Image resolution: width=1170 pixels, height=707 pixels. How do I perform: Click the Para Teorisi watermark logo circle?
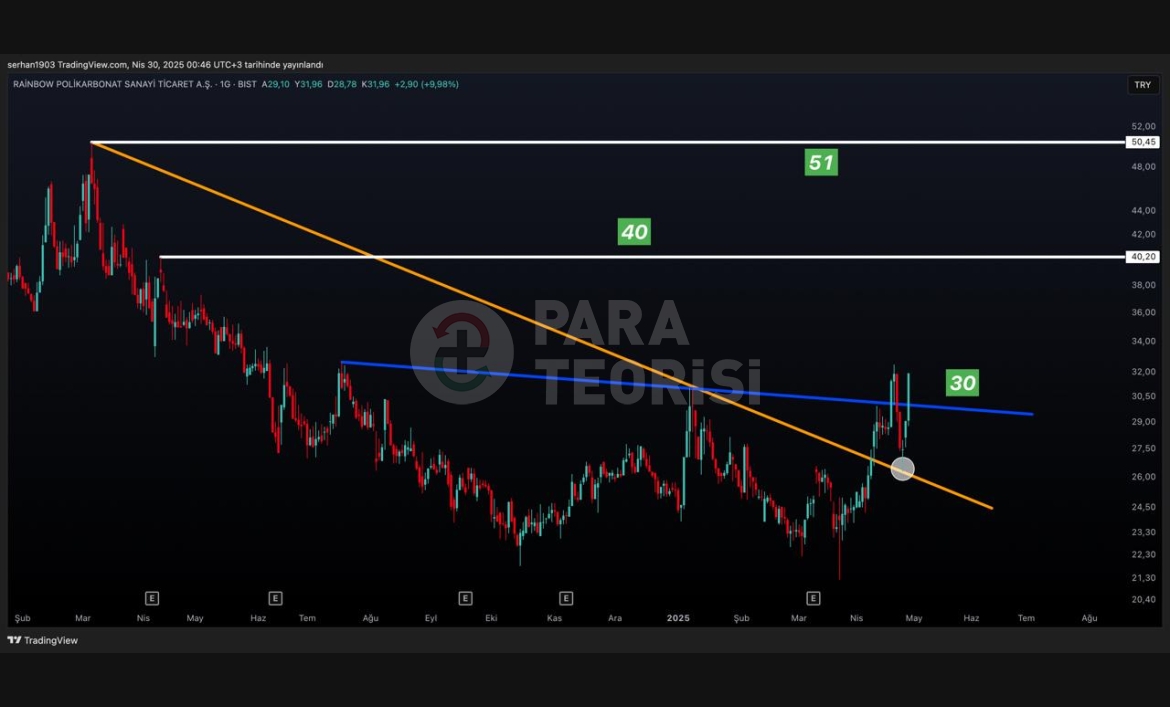pyautogui.click(x=462, y=351)
